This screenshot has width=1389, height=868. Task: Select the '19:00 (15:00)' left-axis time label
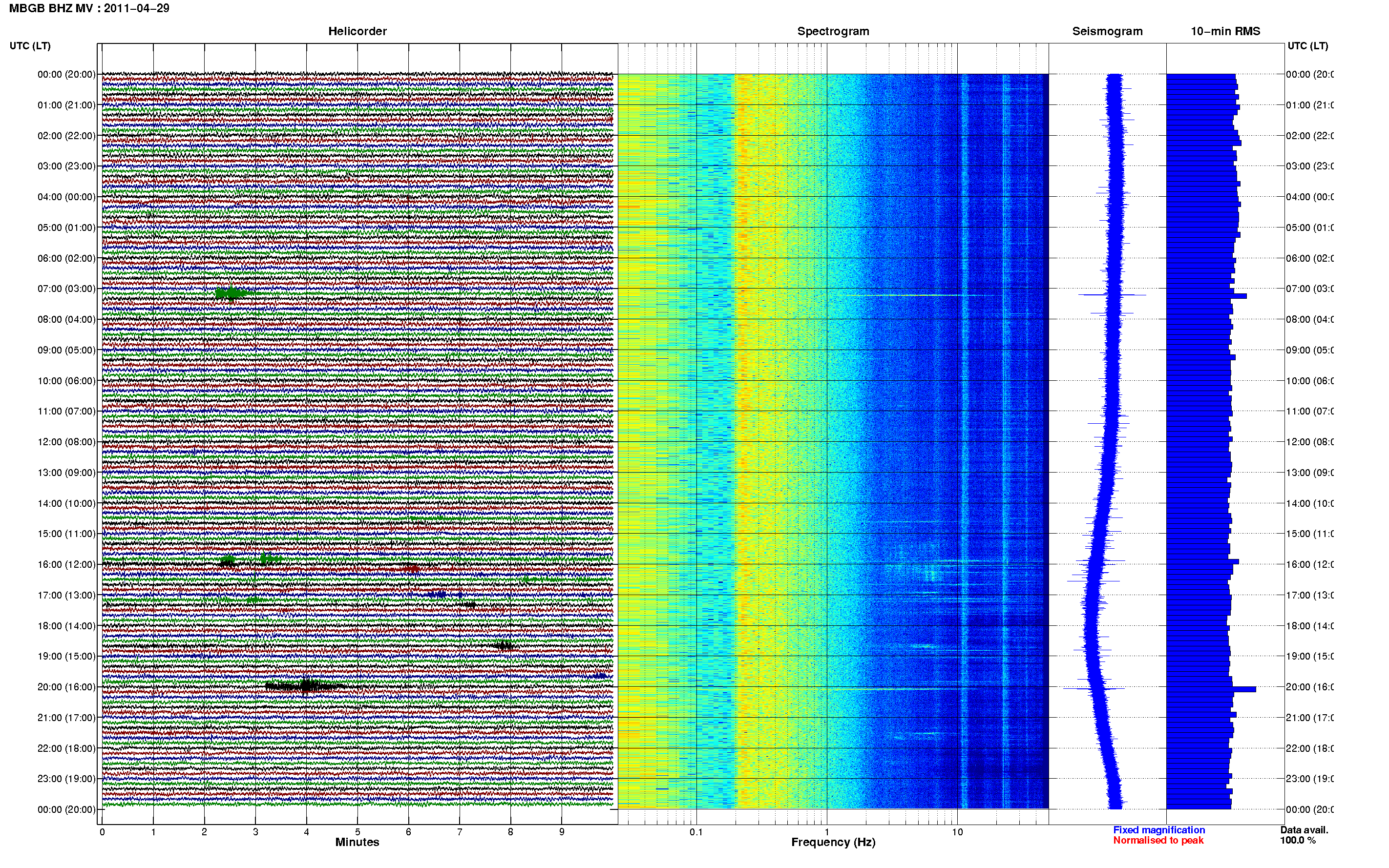[x=66, y=656]
